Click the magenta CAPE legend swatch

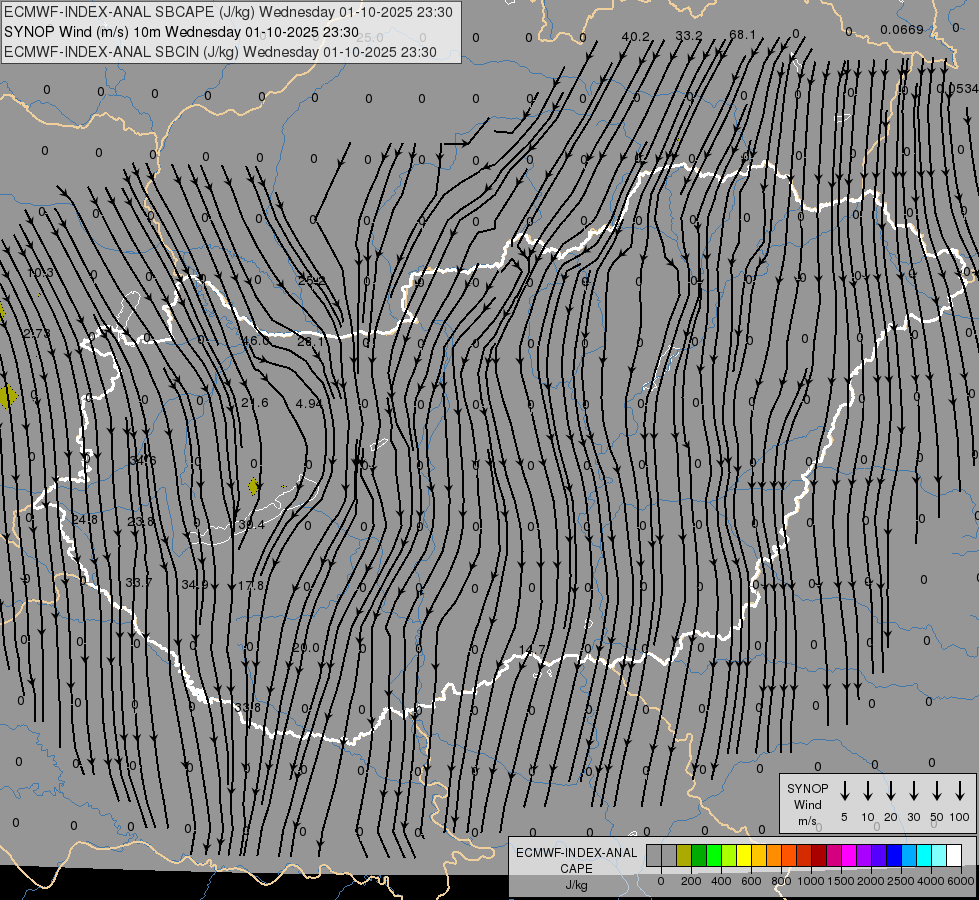pos(849,855)
